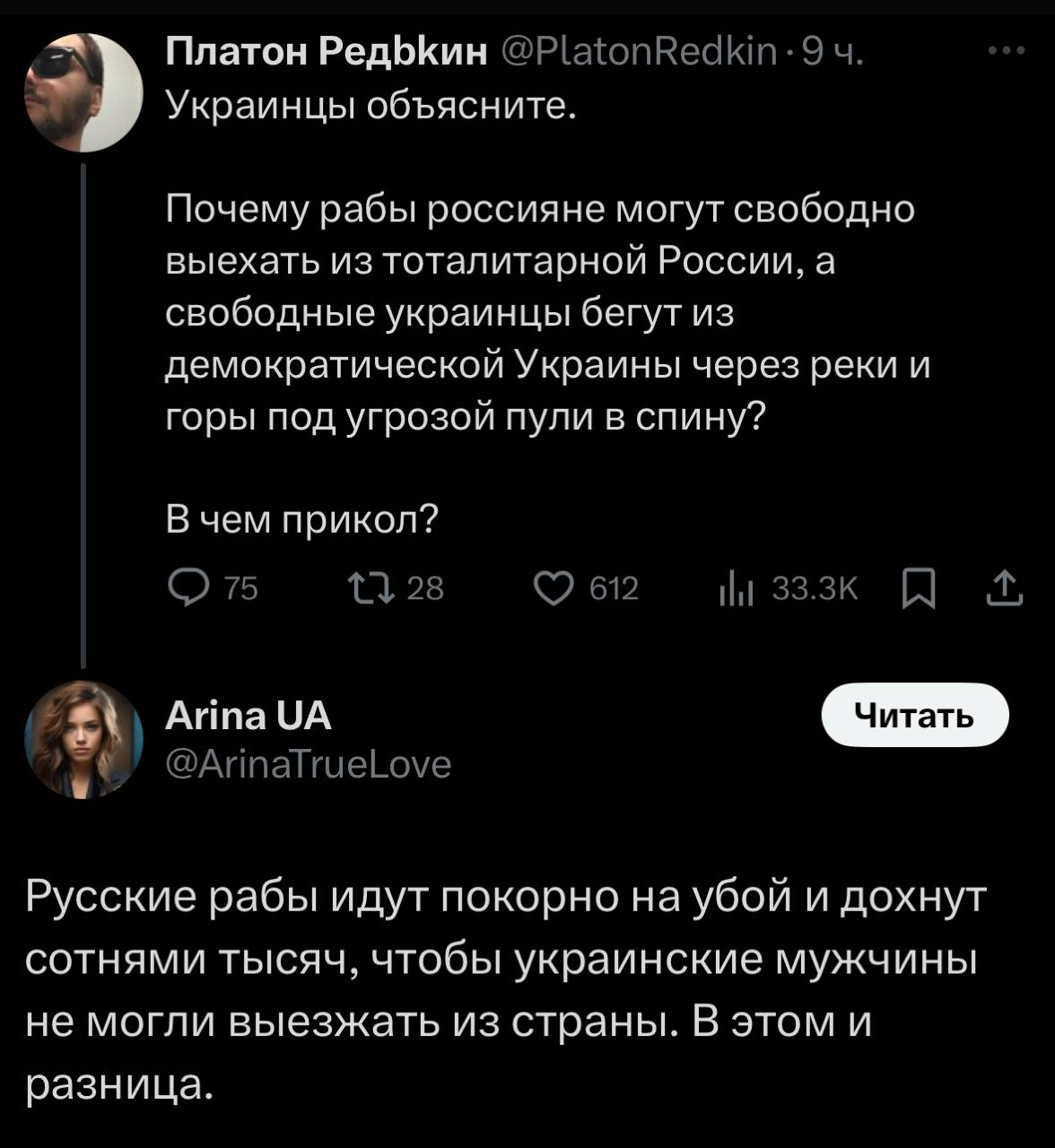Viewport: 1055px width, 1148px height.
Task: Open Arina UA's profile picture
Action: pyautogui.click(x=83, y=739)
